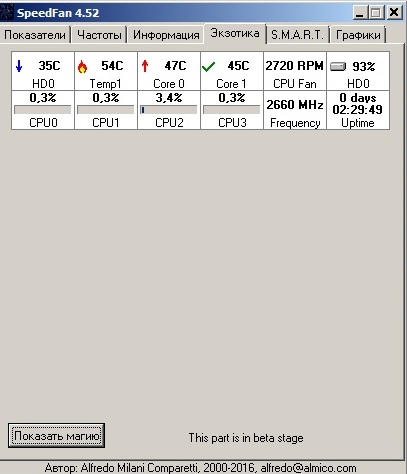
Task: Click the SpeedFan title bar app icon
Action: (x=7, y=13)
